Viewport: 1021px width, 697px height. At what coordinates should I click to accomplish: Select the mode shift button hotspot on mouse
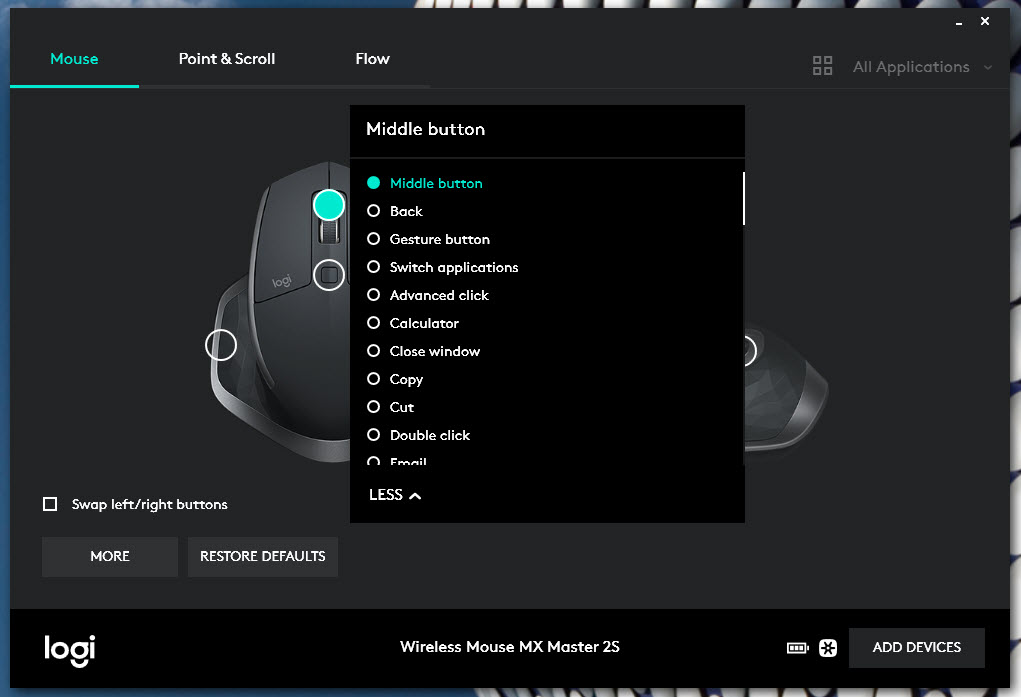coord(329,275)
